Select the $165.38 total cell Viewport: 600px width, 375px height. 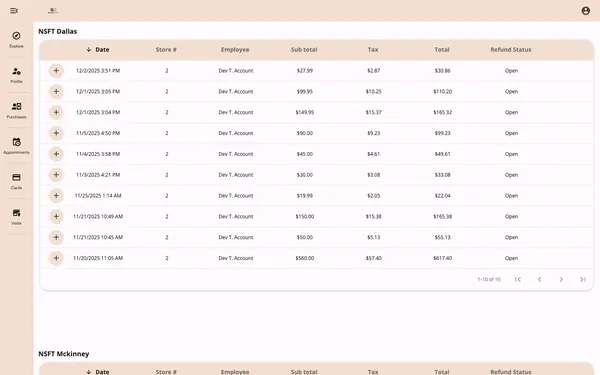coord(442,216)
